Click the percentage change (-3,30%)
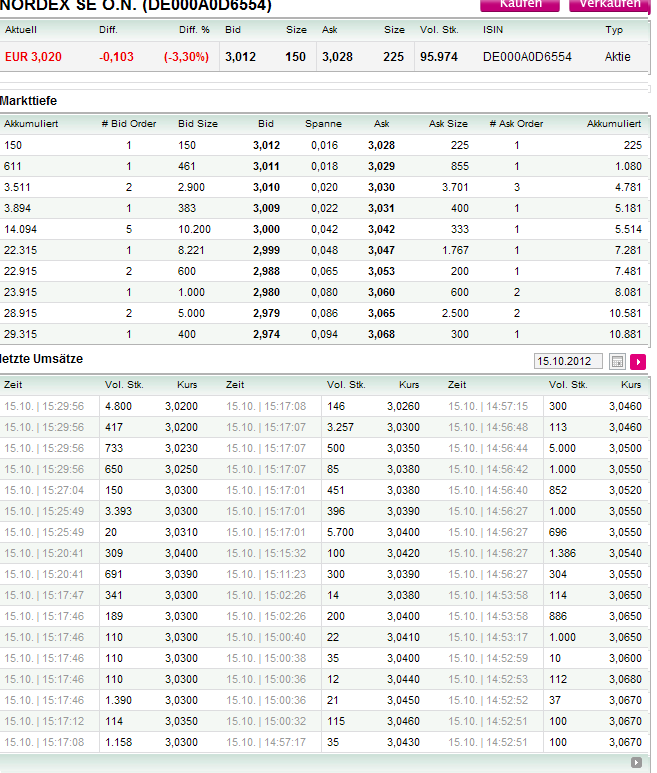The height and width of the screenshot is (773, 657). pyautogui.click(x=186, y=57)
